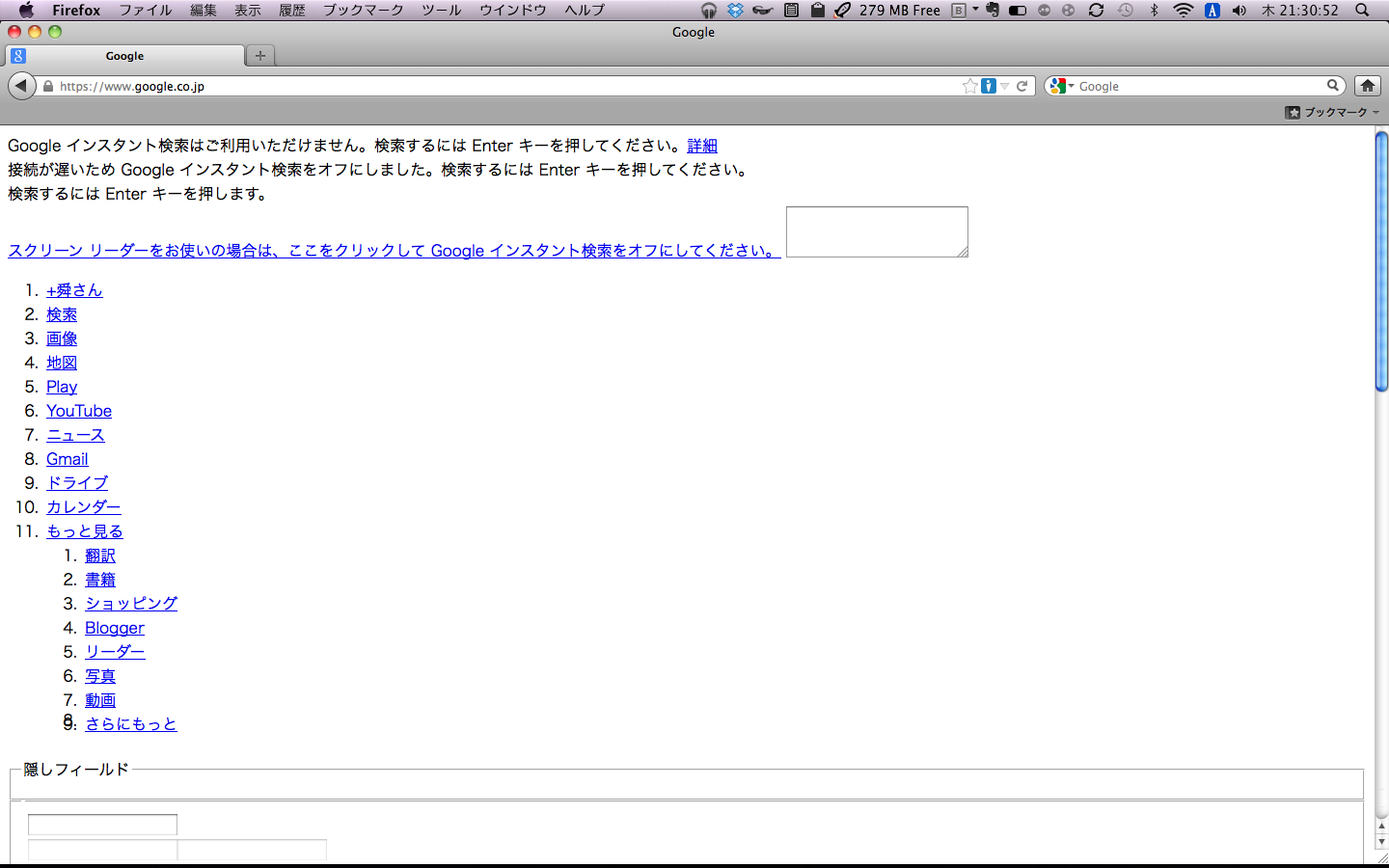Viewport: 1389px width, 868px height.
Task: Open the カレンダー link
Action: pyautogui.click(x=84, y=507)
